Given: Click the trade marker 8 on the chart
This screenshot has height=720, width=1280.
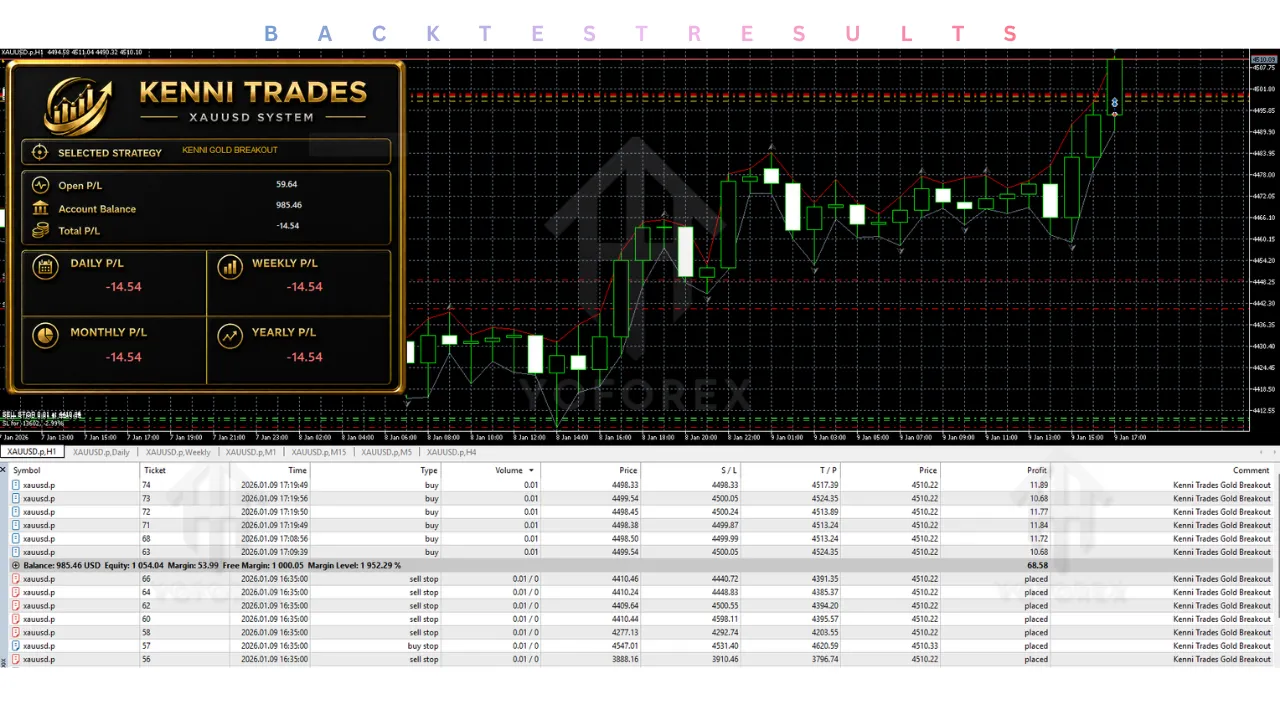Looking at the screenshot, I should tap(1115, 103).
